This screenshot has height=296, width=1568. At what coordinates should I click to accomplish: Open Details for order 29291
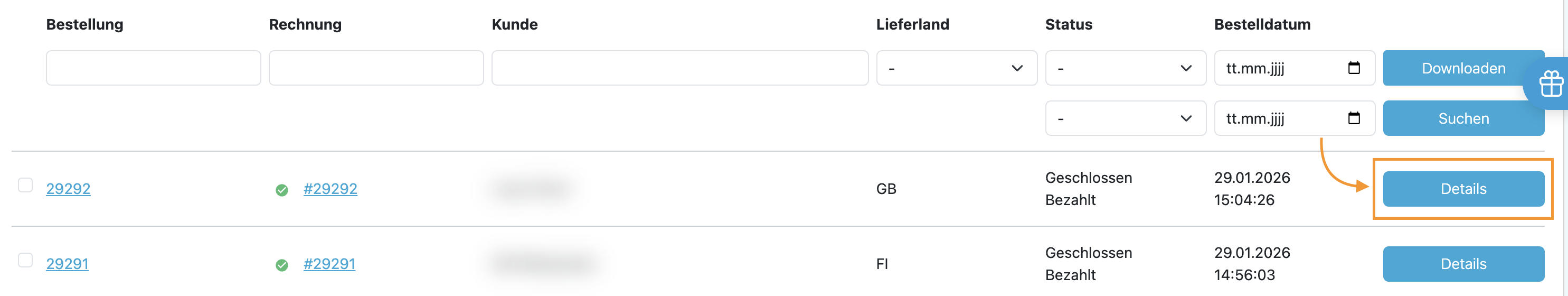1463,264
